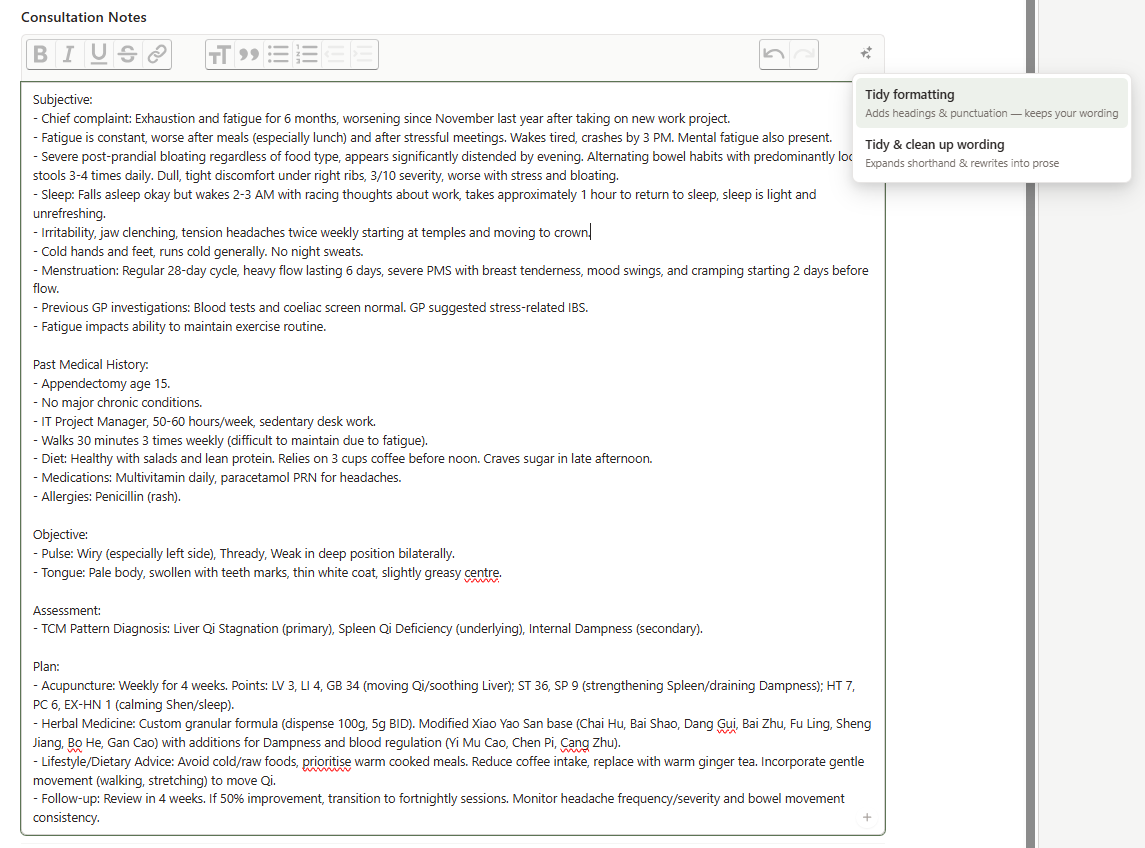Click 'Cold hands and feet' line
The image size is (1145, 848).
point(198,251)
